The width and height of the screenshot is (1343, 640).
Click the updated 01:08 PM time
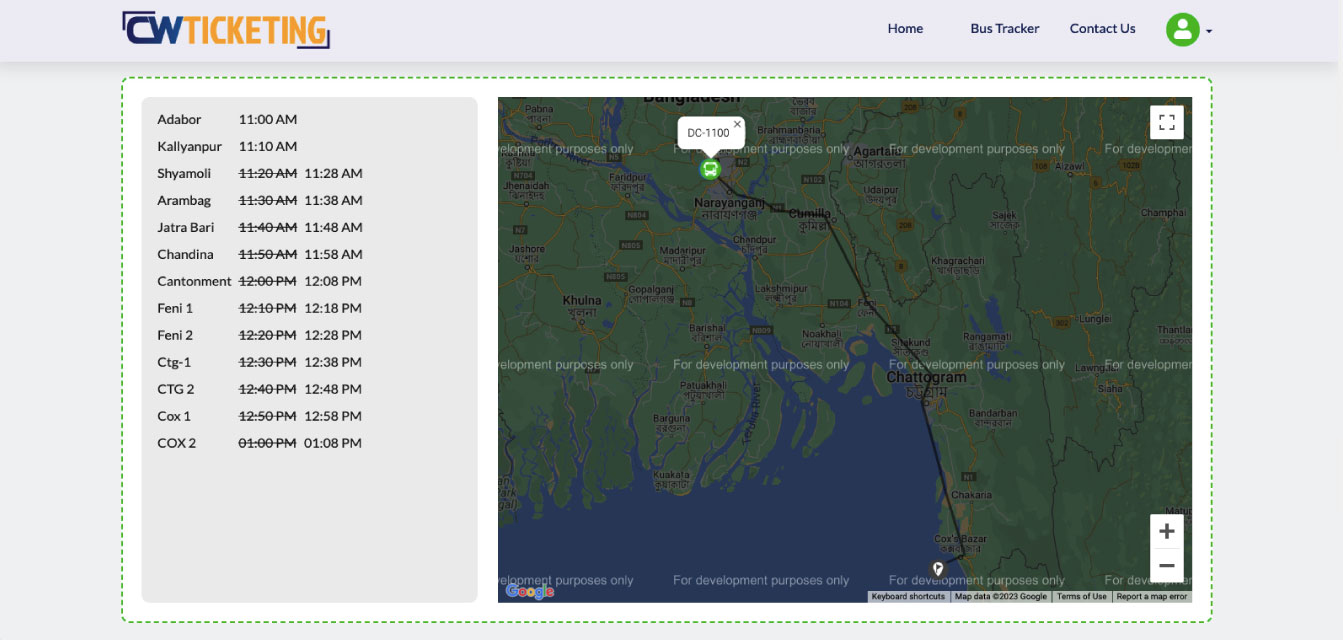coord(333,443)
